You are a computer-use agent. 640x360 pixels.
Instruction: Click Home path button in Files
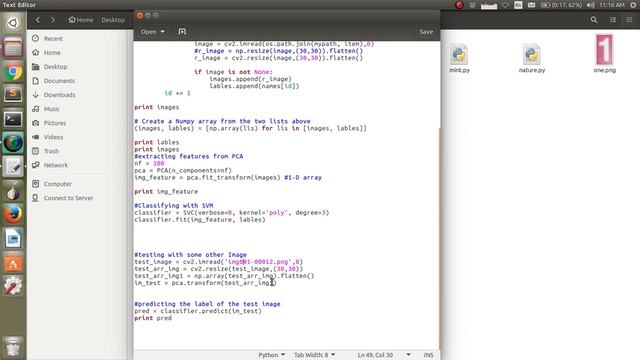[81, 20]
